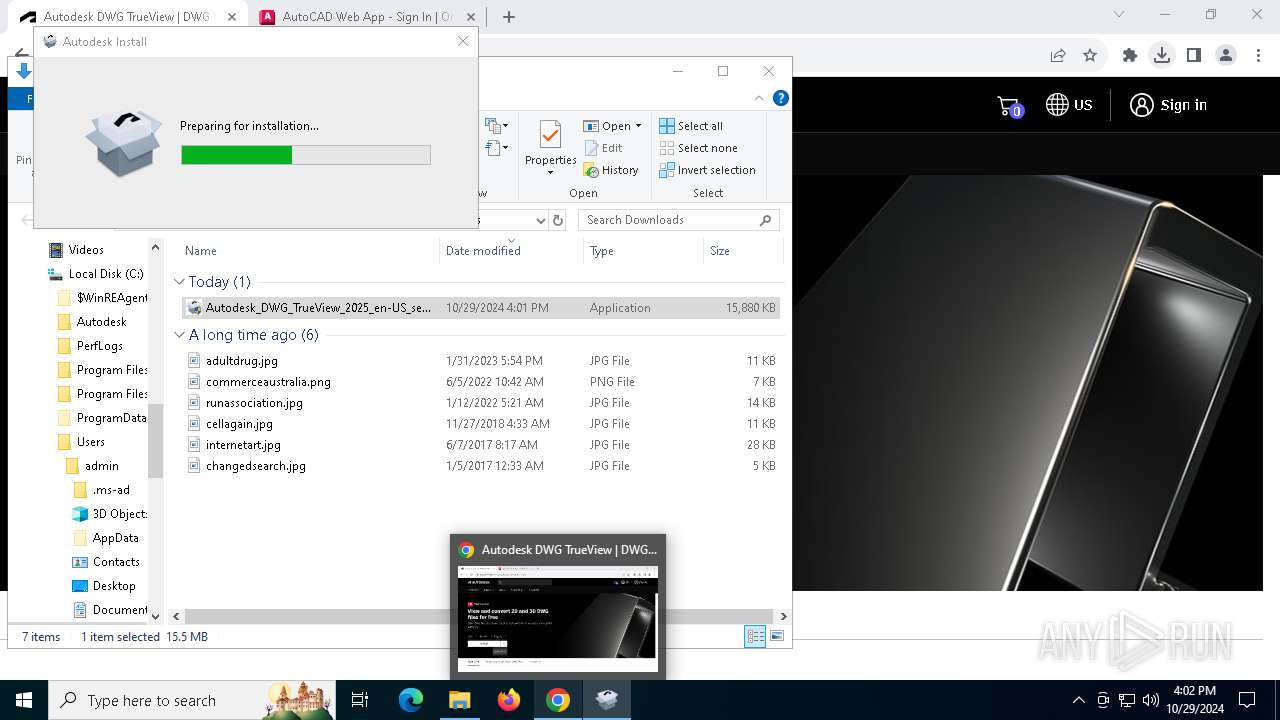Image resolution: width=1280 pixels, height=720 pixels.
Task: Switch to Autodesk DWG TrueView tab
Action: (125, 17)
